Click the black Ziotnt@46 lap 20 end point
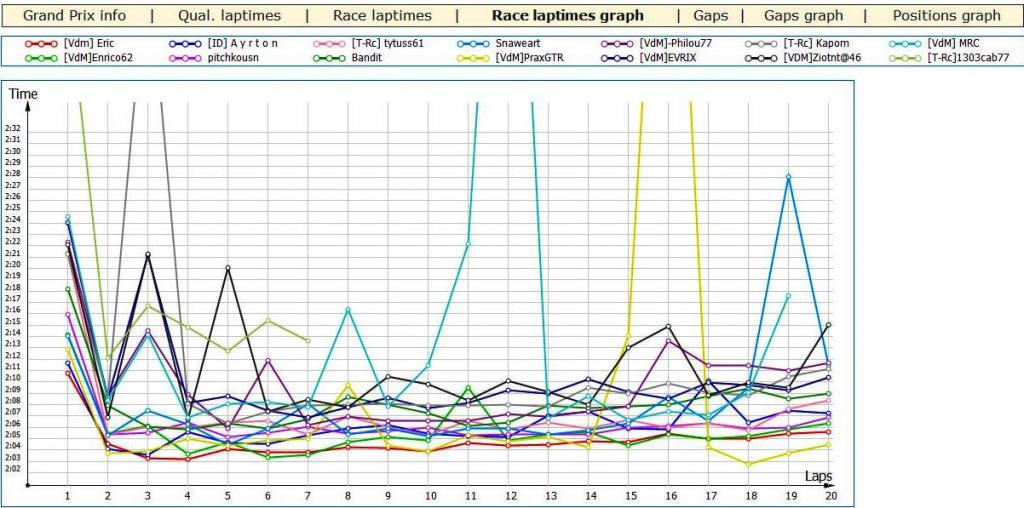The image size is (1024, 508). coord(829,325)
